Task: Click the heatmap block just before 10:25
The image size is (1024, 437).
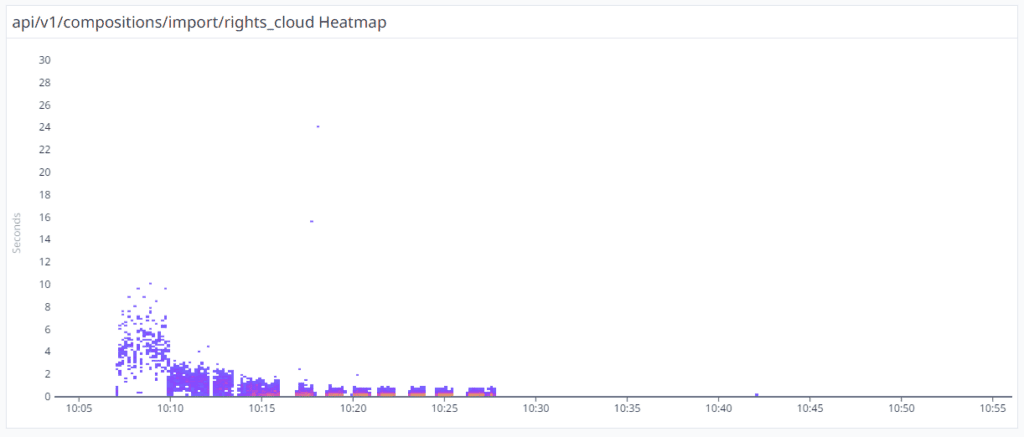Action: point(417,391)
